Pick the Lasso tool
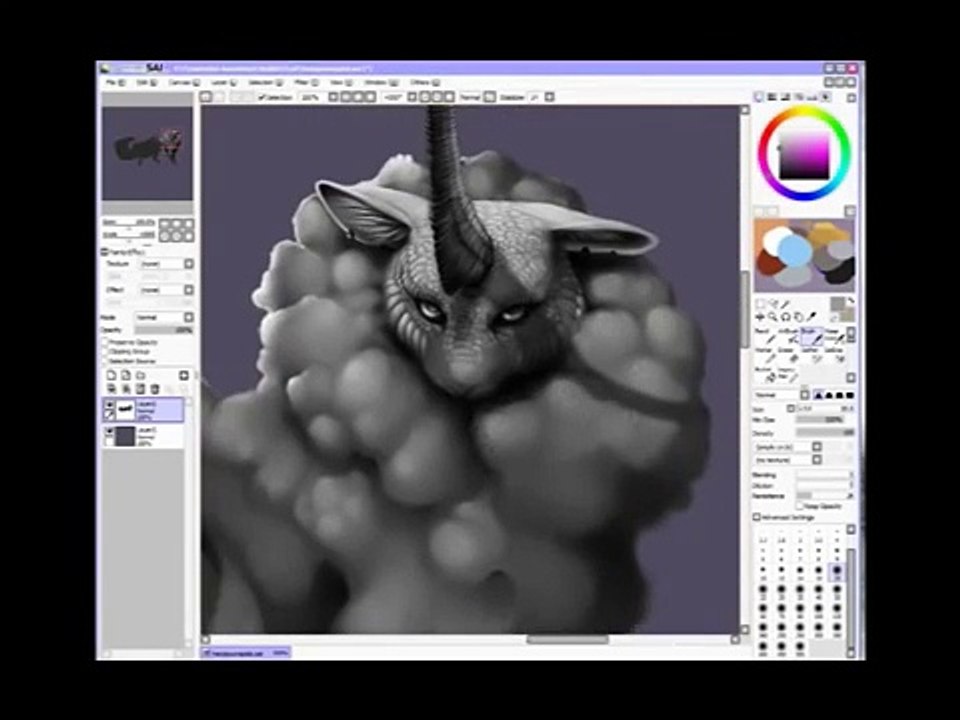The width and height of the screenshot is (960, 720). (773, 304)
